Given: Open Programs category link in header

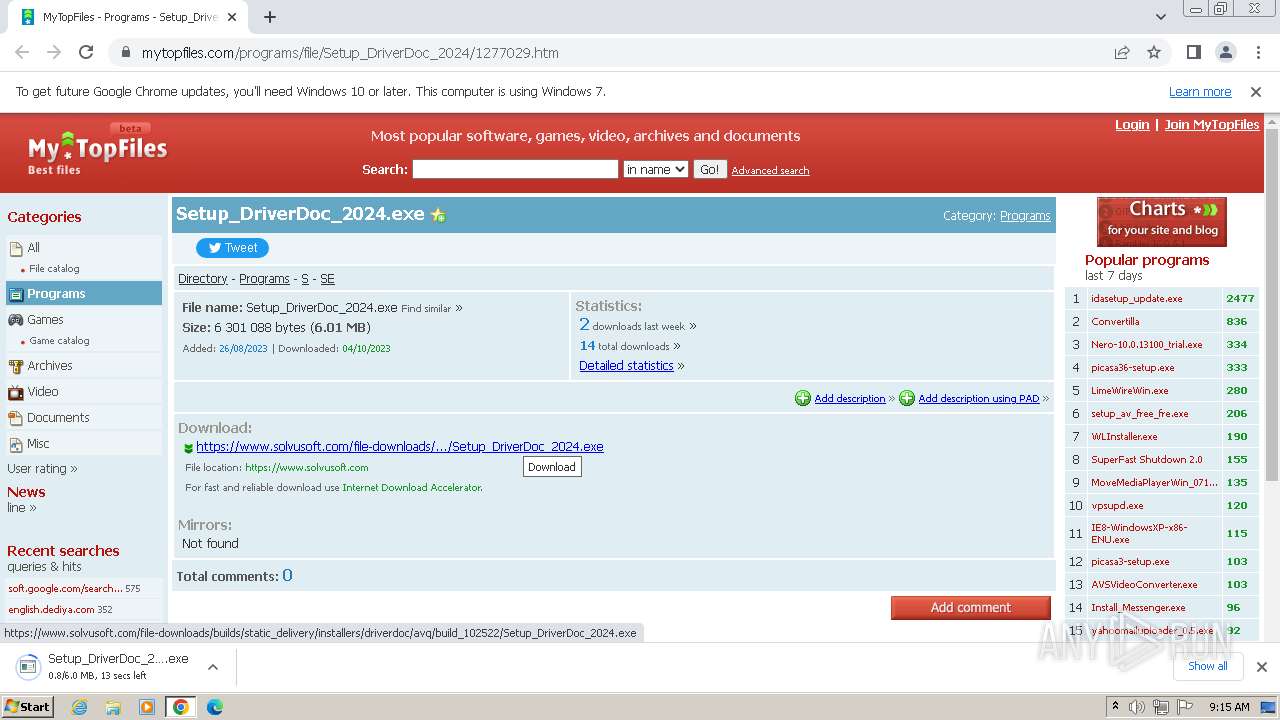Looking at the screenshot, I should pos(1025,216).
